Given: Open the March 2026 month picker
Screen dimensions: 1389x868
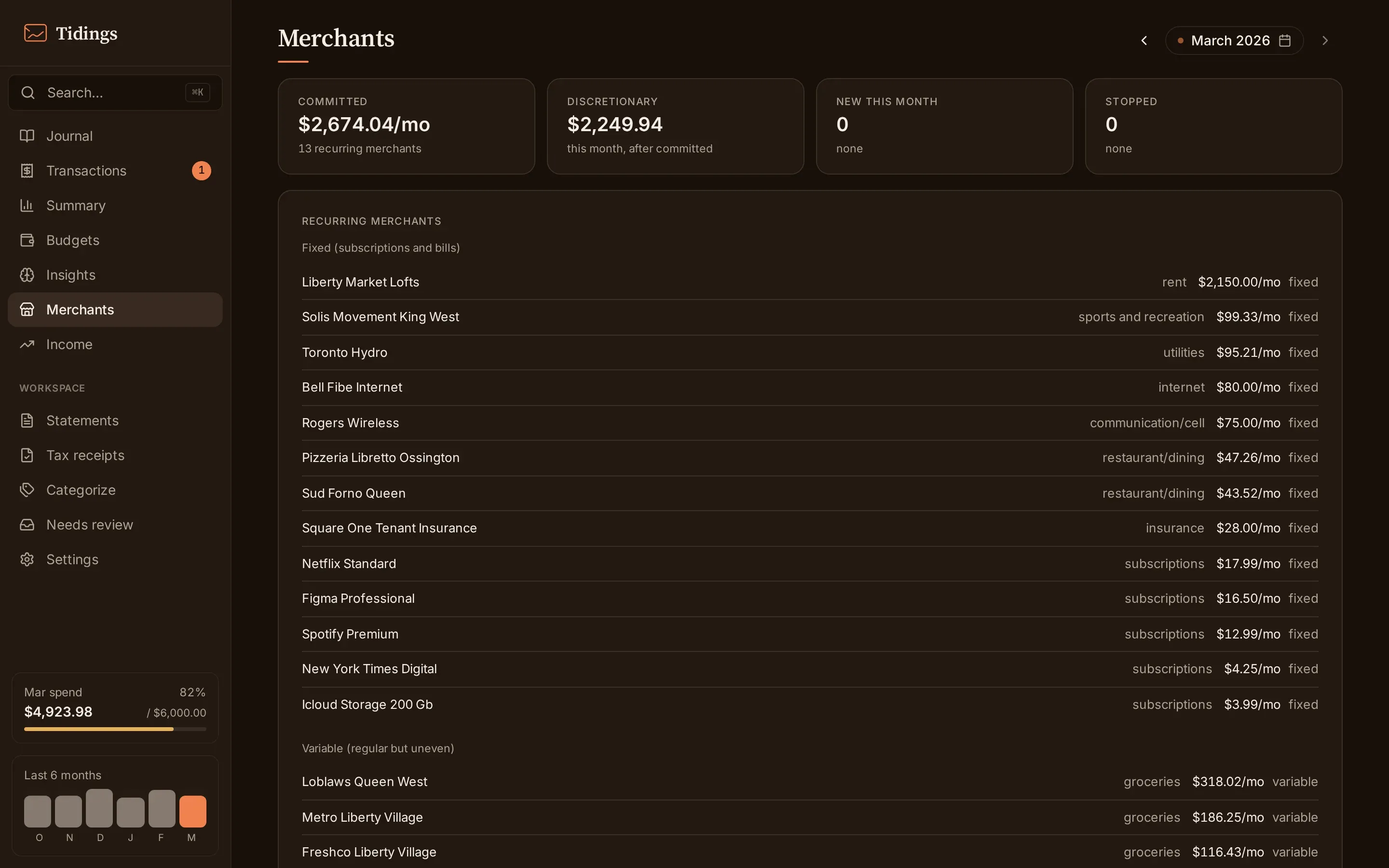Looking at the screenshot, I should point(1234,40).
